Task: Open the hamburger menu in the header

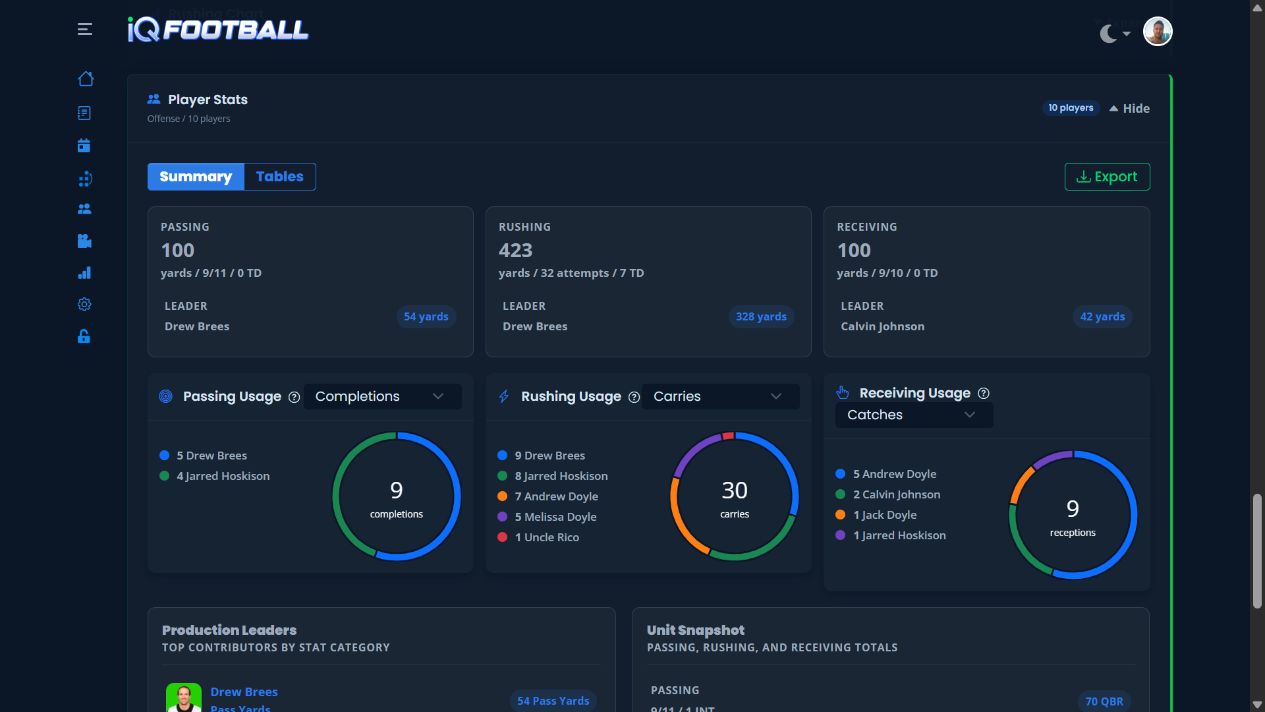Action: (x=85, y=30)
